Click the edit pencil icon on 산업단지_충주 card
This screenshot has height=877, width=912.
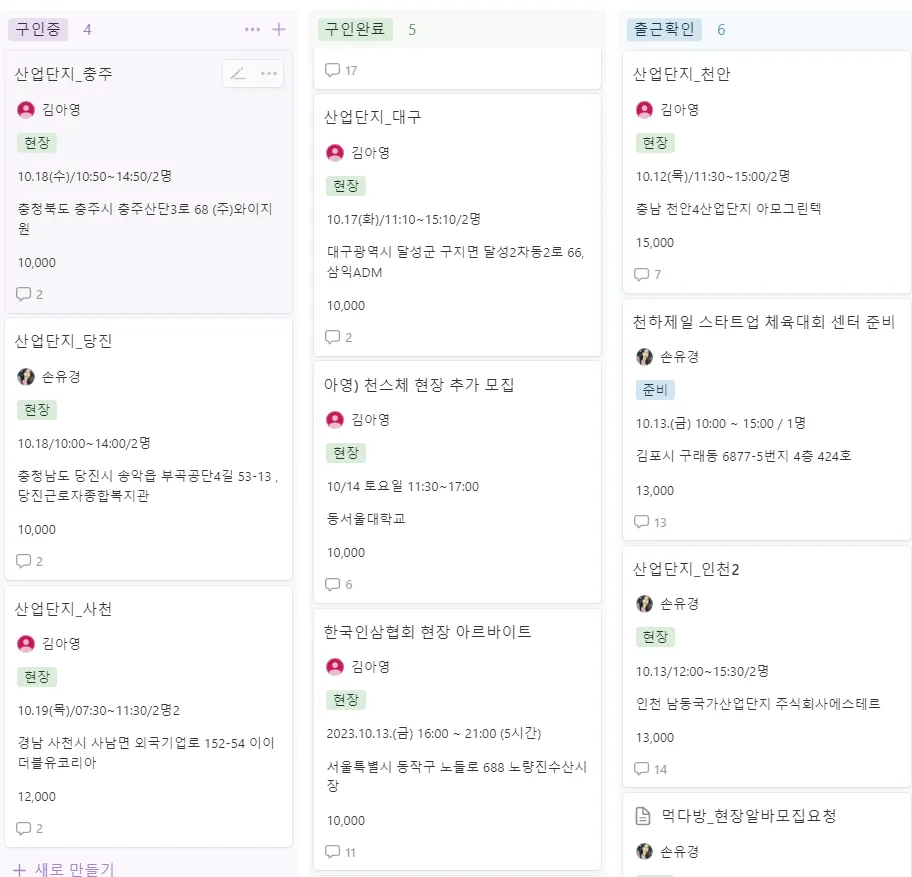(x=238, y=74)
